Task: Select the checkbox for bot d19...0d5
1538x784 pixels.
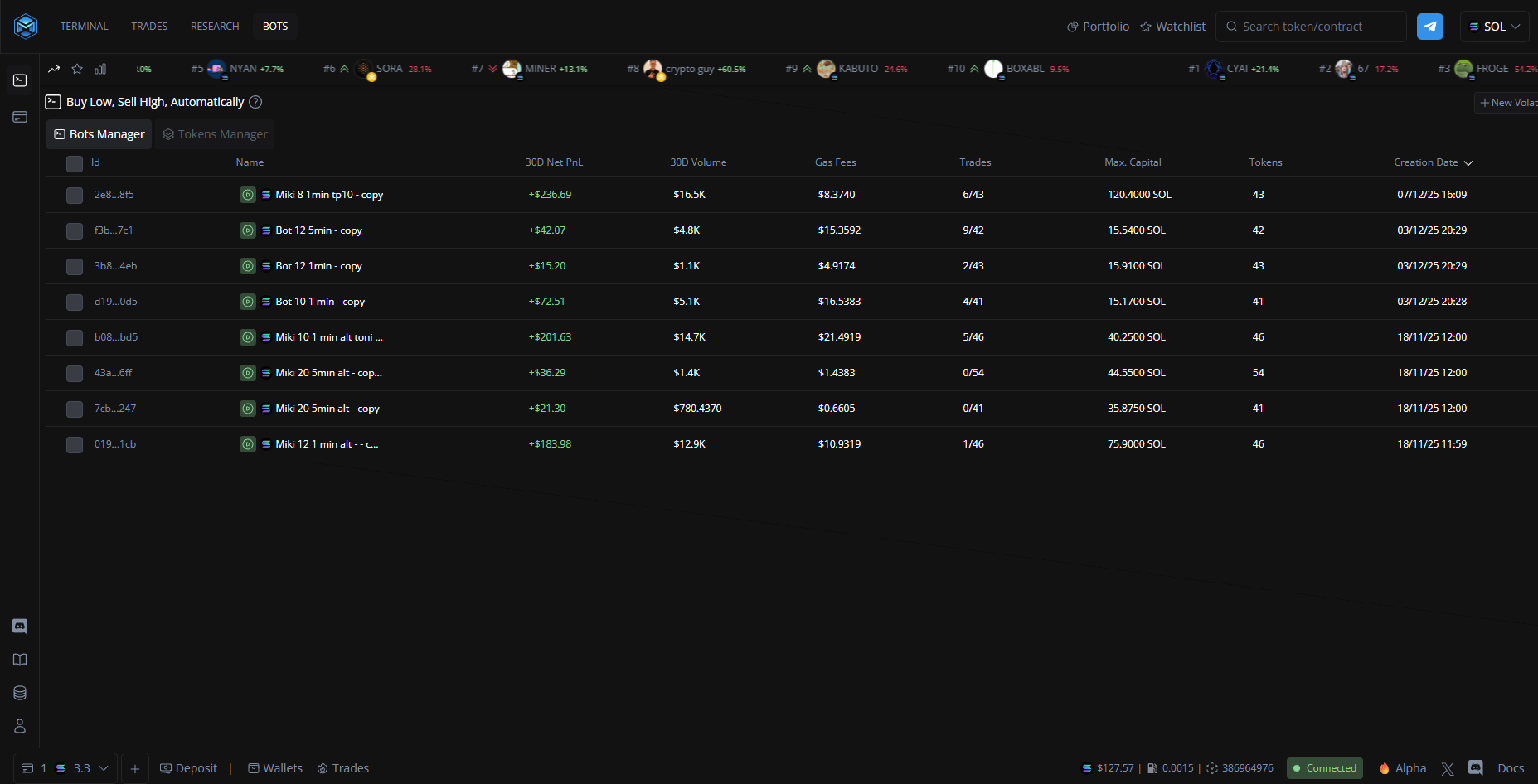Action: [x=75, y=302]
